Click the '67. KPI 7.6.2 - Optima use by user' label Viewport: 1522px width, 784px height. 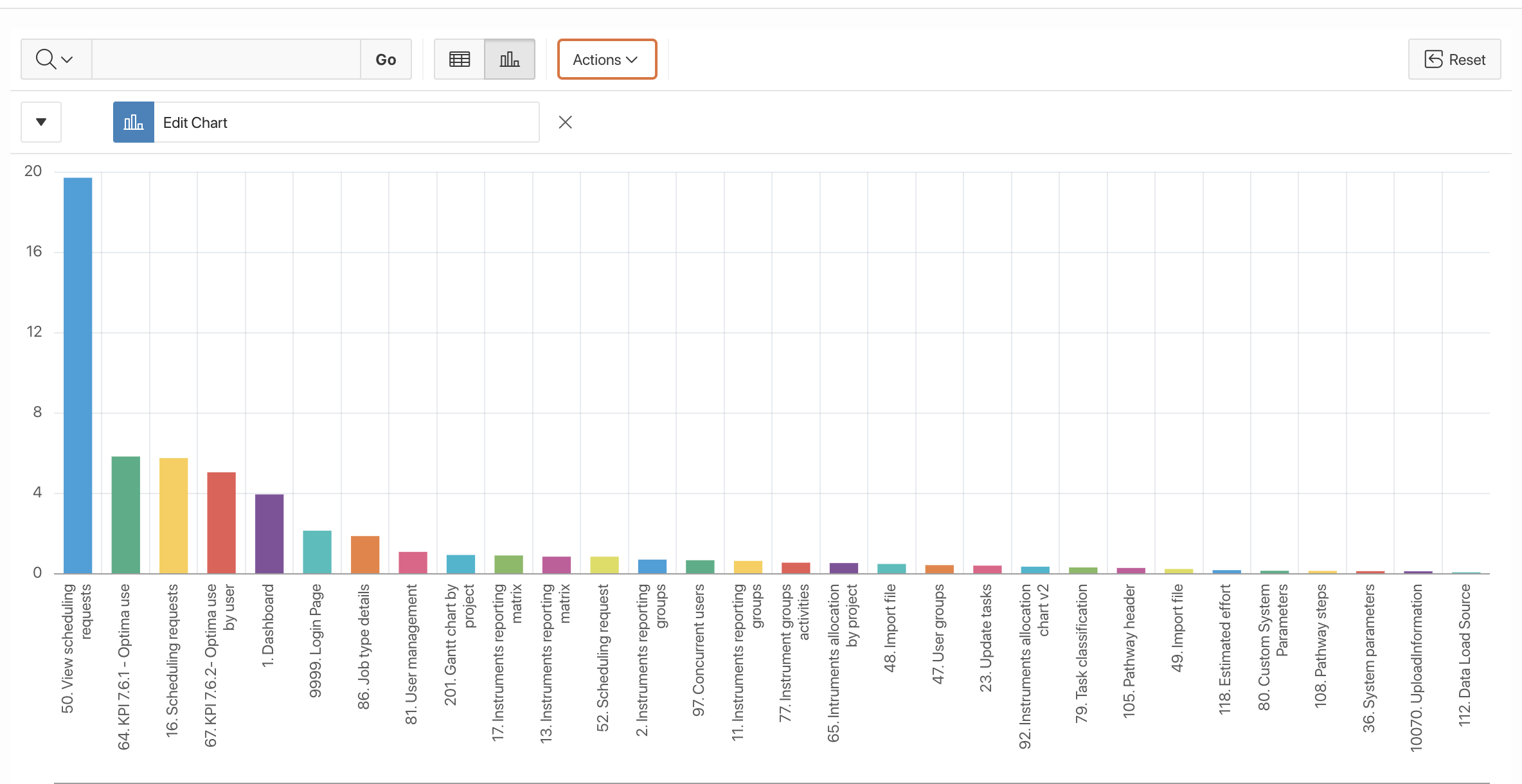click(220, 665)
